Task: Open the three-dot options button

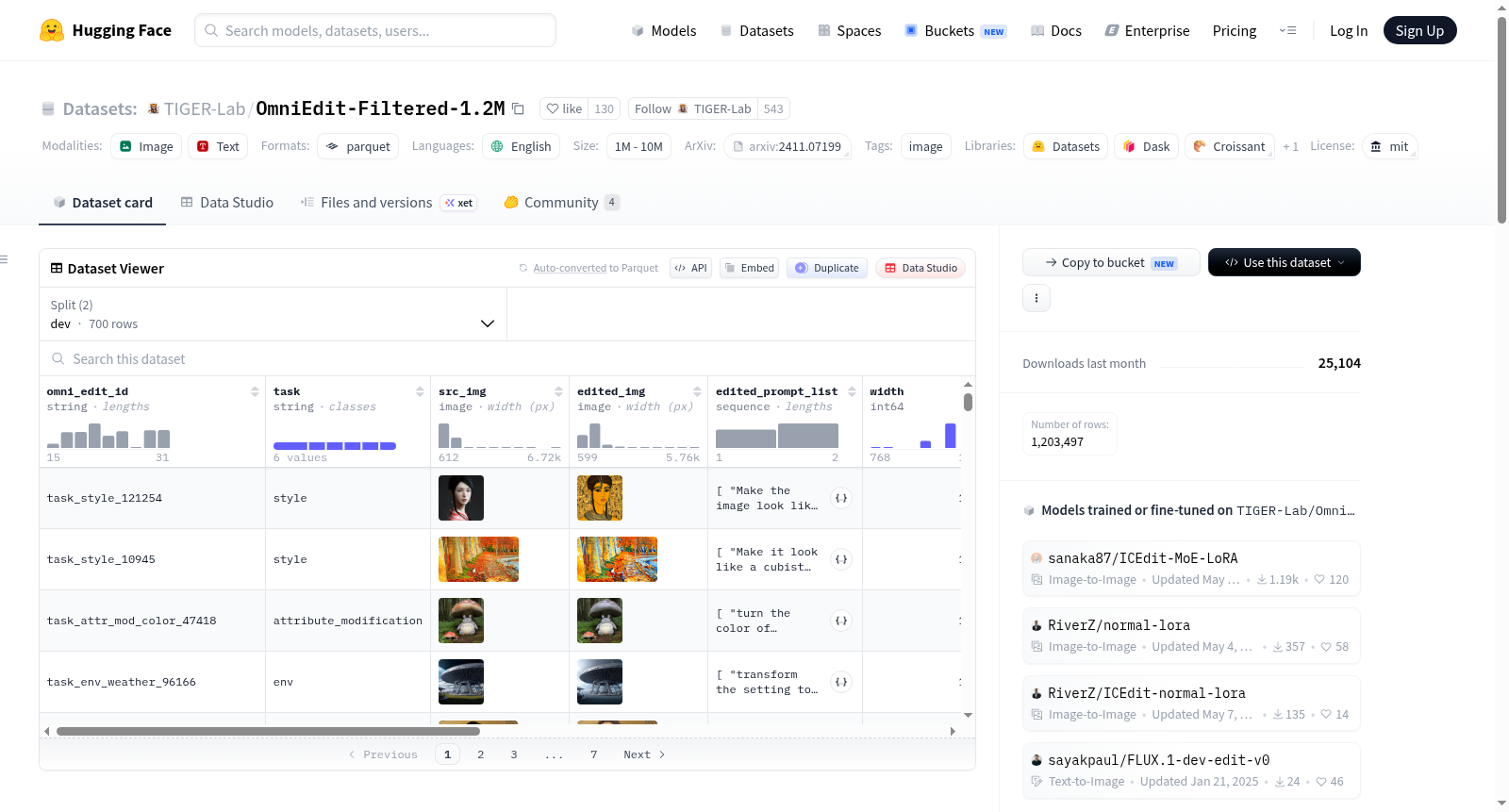Action: (x=1036, y=298)
